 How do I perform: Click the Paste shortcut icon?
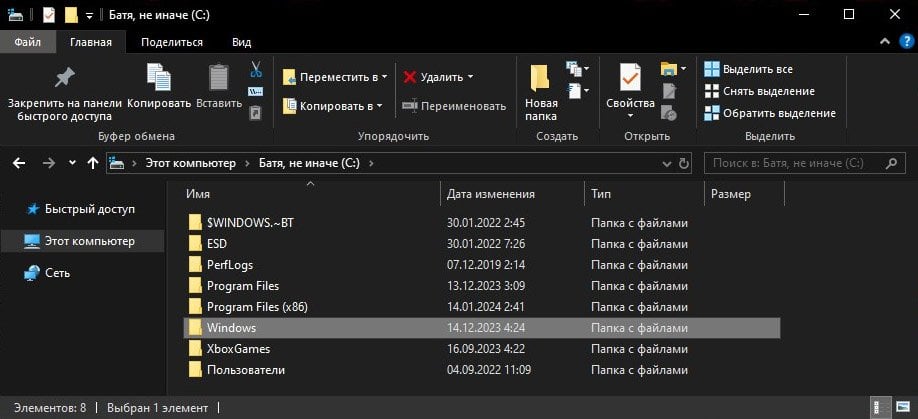pyautogui.click(x=255, y=112)
